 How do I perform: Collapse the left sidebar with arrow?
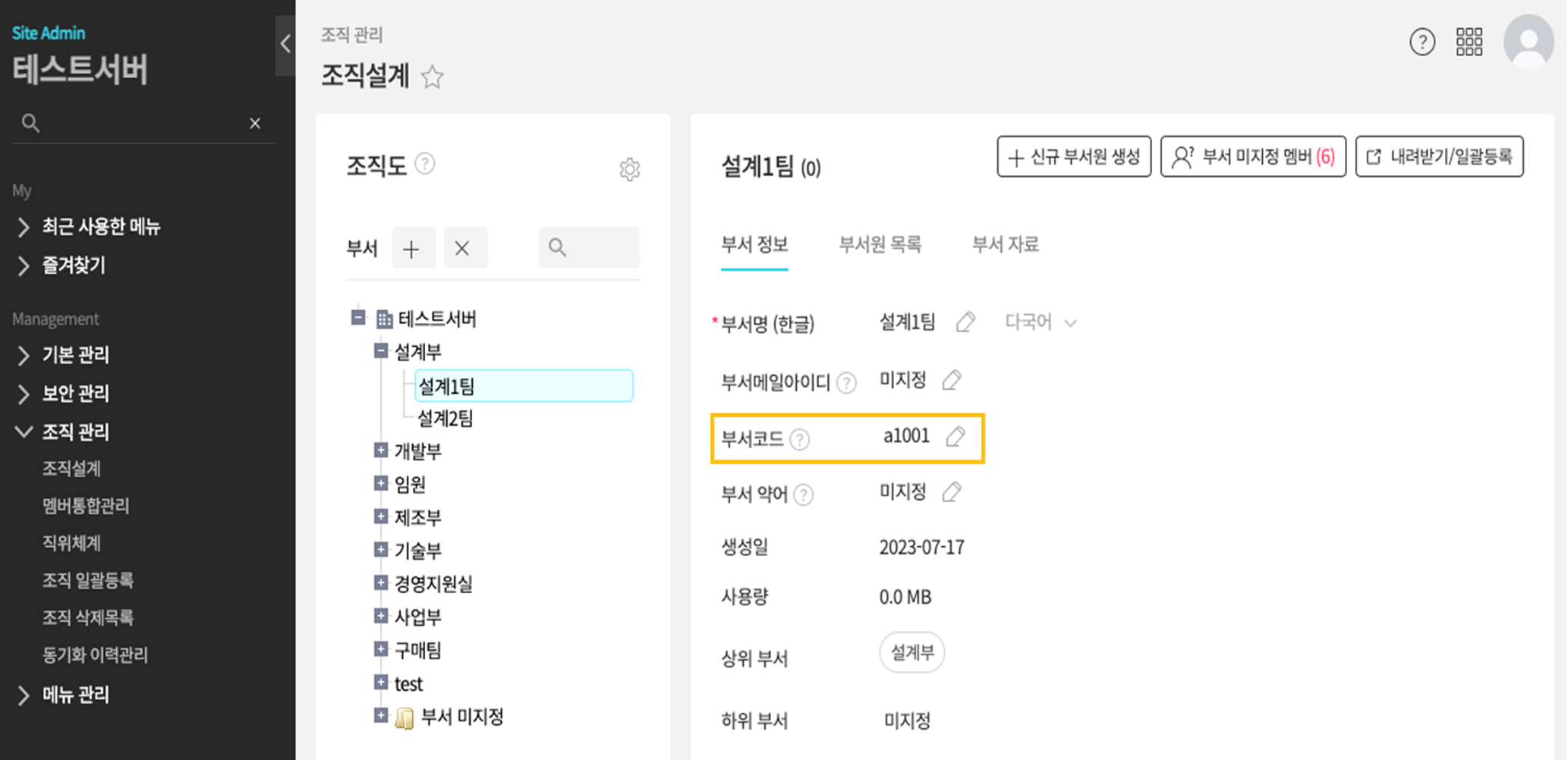[x=285, y=44]
